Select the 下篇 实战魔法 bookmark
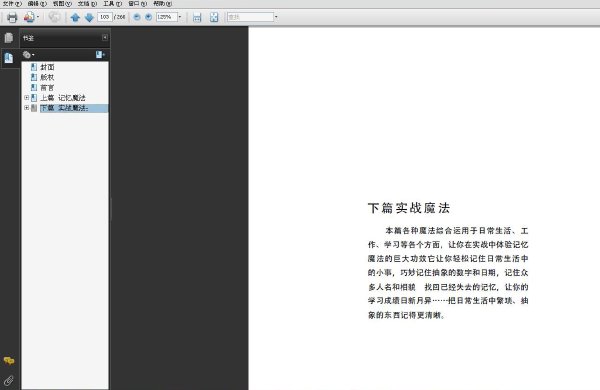600x390 pixels. (64, 108)
